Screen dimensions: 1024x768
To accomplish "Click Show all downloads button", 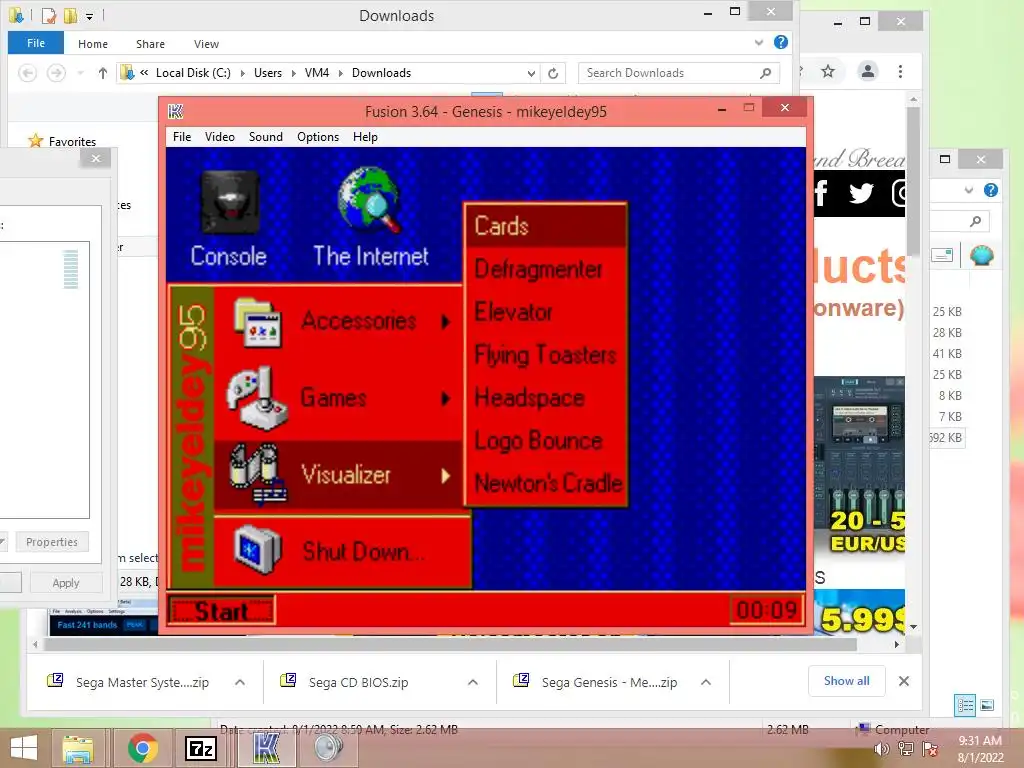I will tap(846, 681).
